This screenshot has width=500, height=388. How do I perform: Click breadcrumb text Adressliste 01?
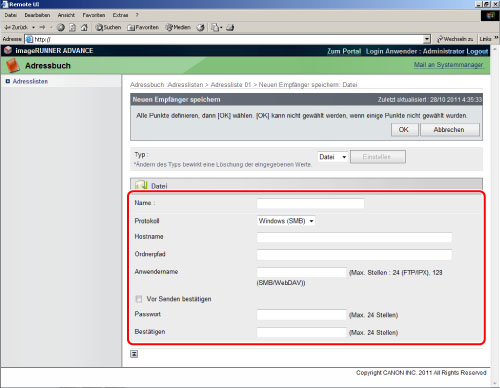[231, 85]
